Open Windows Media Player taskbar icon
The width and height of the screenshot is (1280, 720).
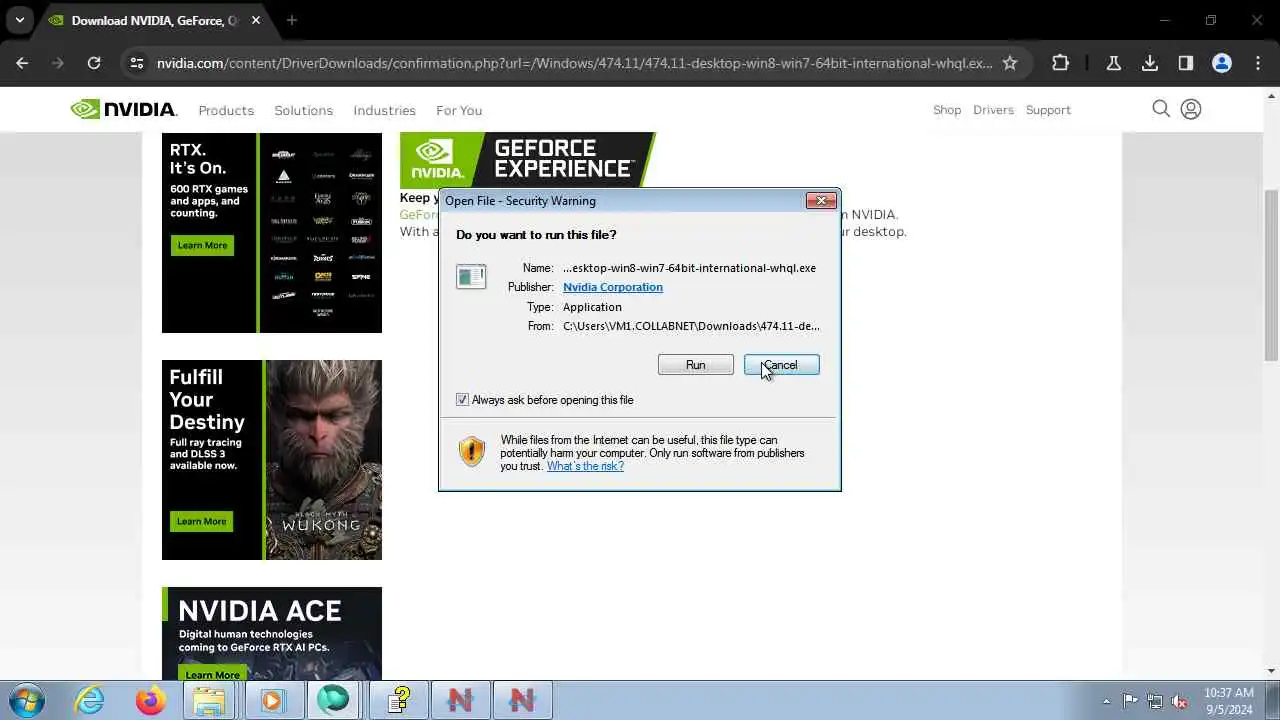271,700
